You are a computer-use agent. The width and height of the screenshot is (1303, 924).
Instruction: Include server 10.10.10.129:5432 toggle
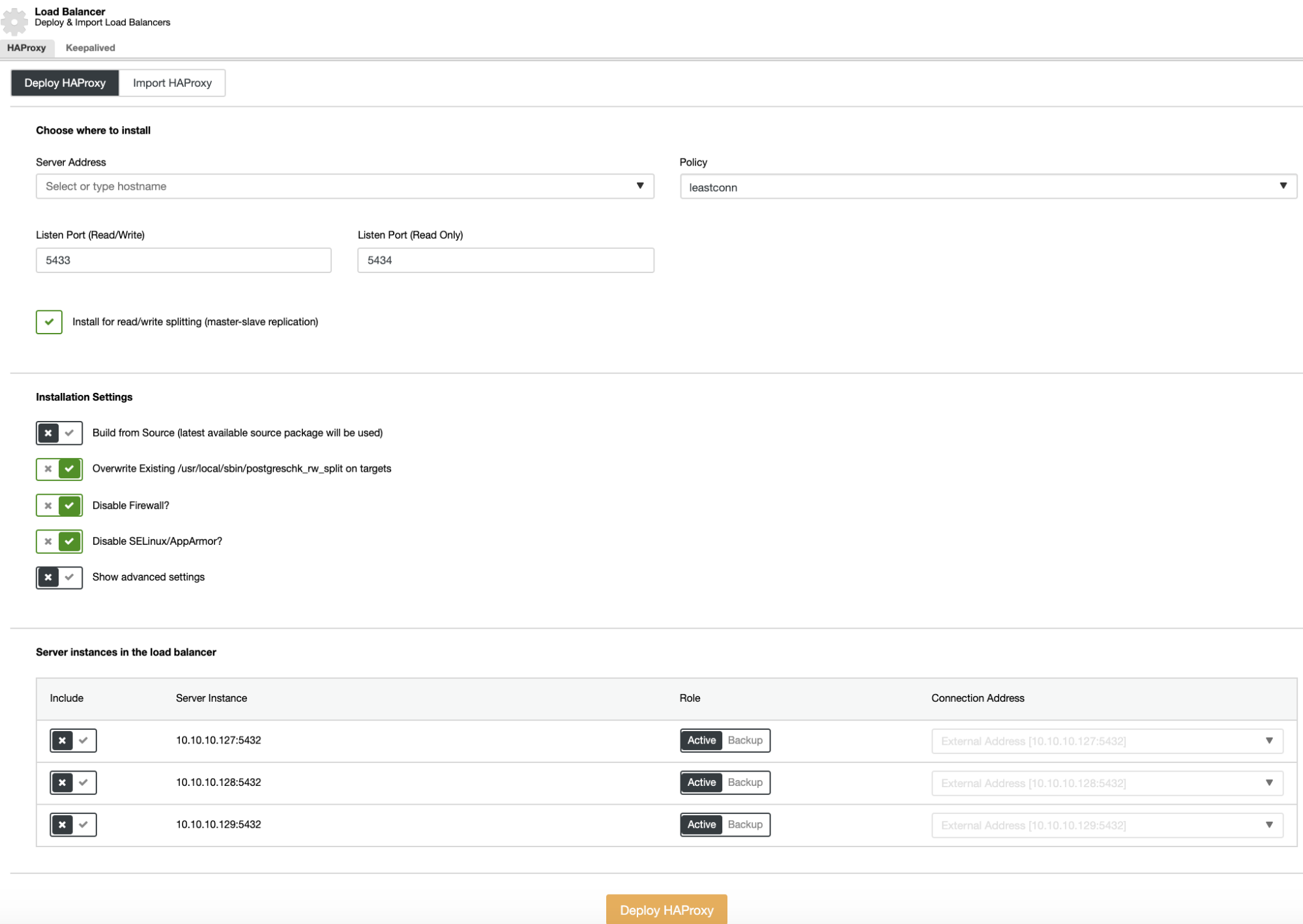(73, 825)
